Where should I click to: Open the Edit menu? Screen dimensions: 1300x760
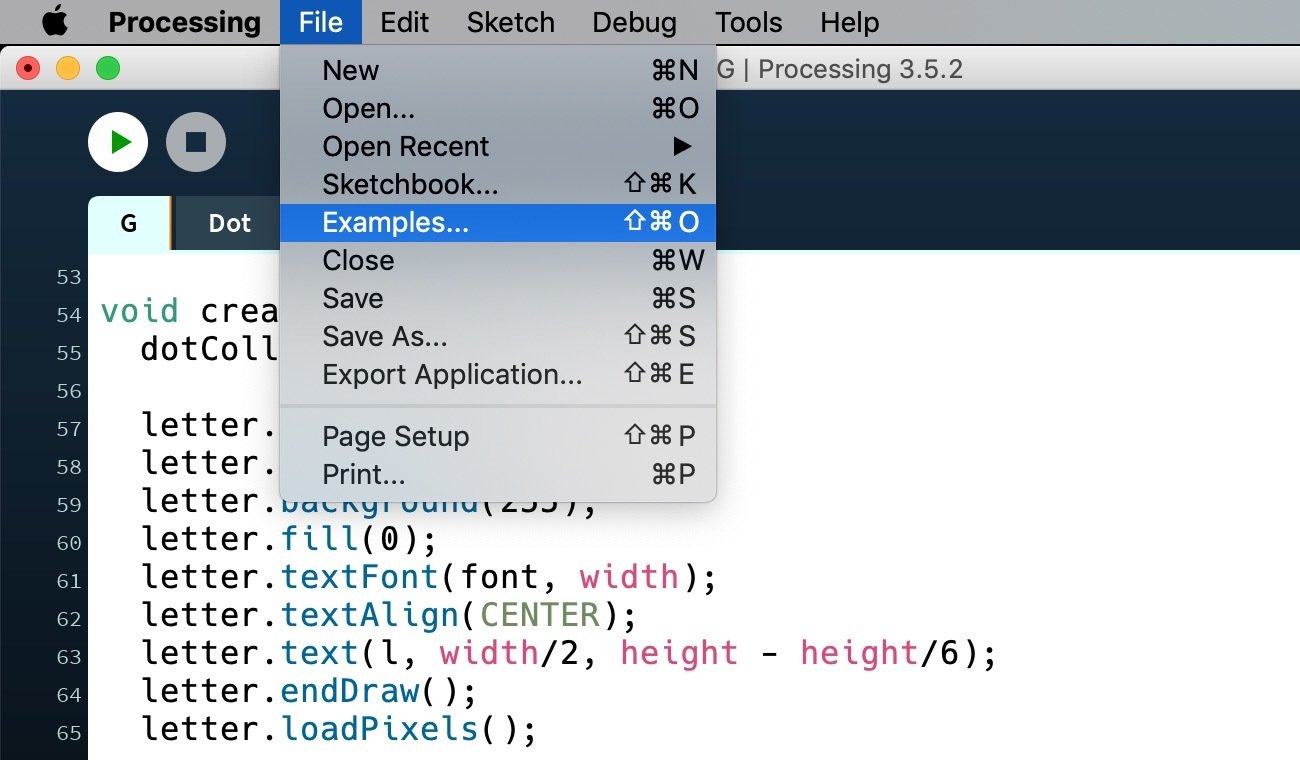pos(404,22)
